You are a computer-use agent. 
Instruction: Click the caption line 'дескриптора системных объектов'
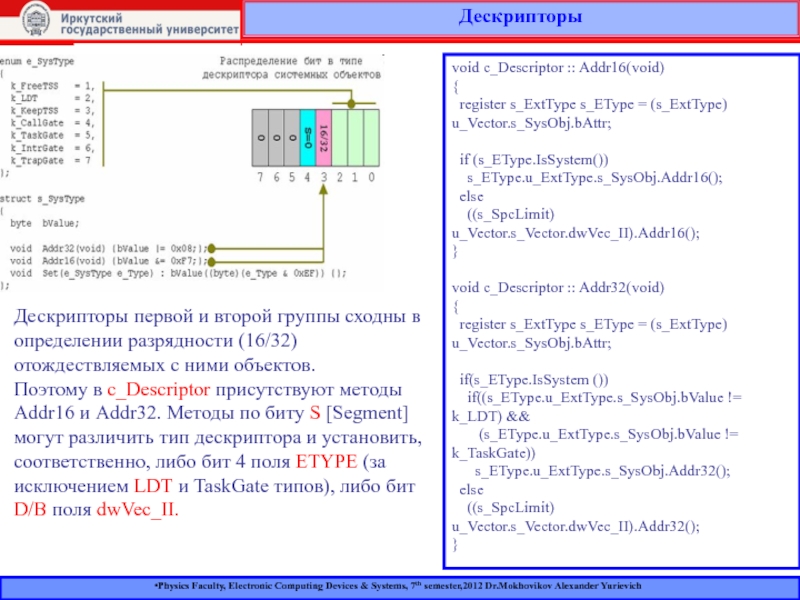[x=291, y=75]
